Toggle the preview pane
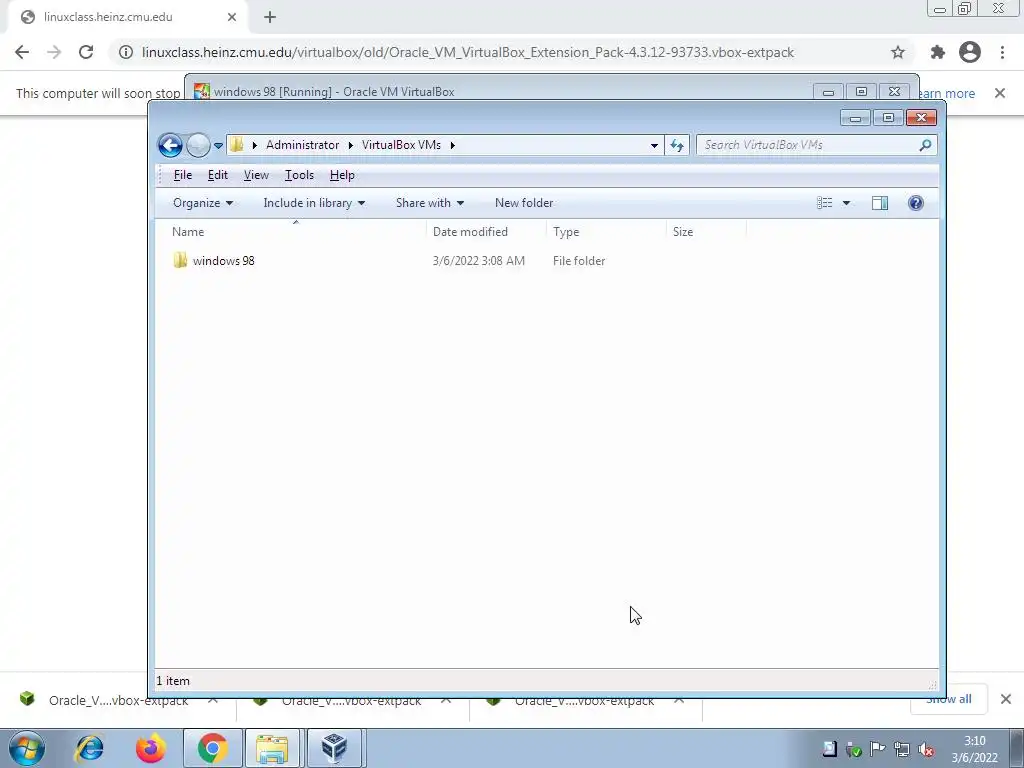Viewport: 1024px width, 768px height. click(880, 203)
